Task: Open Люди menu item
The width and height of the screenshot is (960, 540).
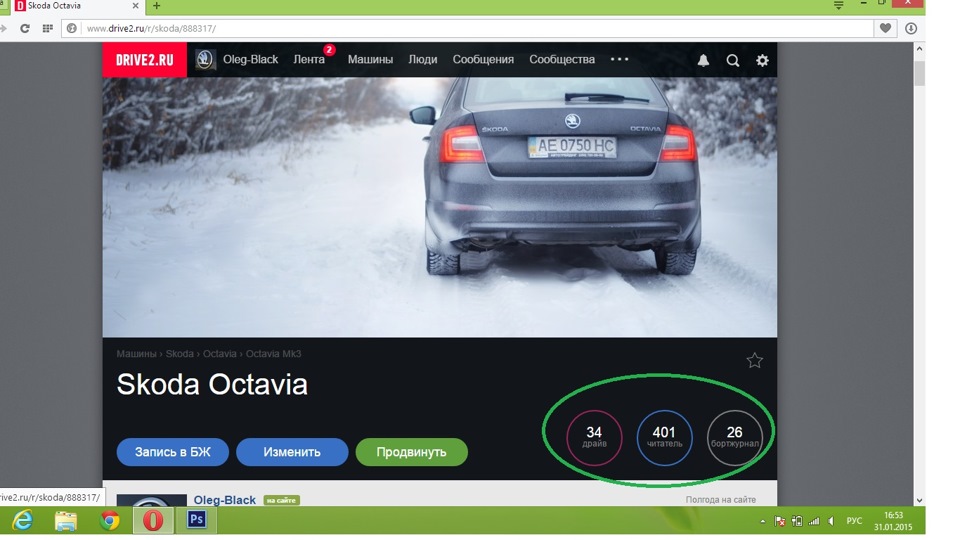Action: [x=423, y=59]
